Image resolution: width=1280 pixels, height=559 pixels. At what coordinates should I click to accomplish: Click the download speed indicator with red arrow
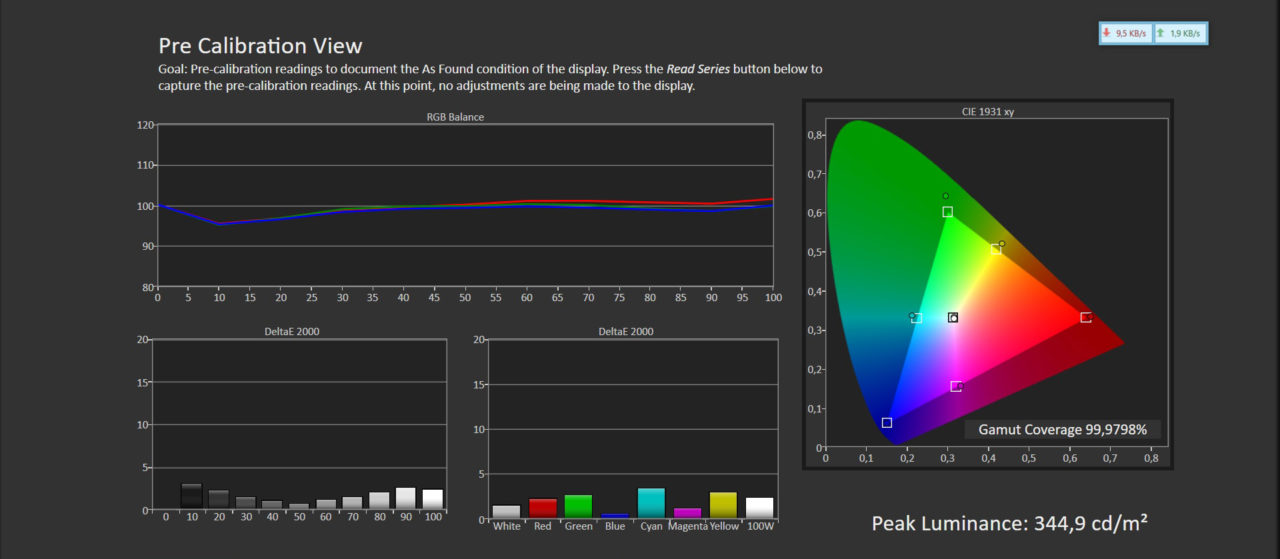[1126, 33]
